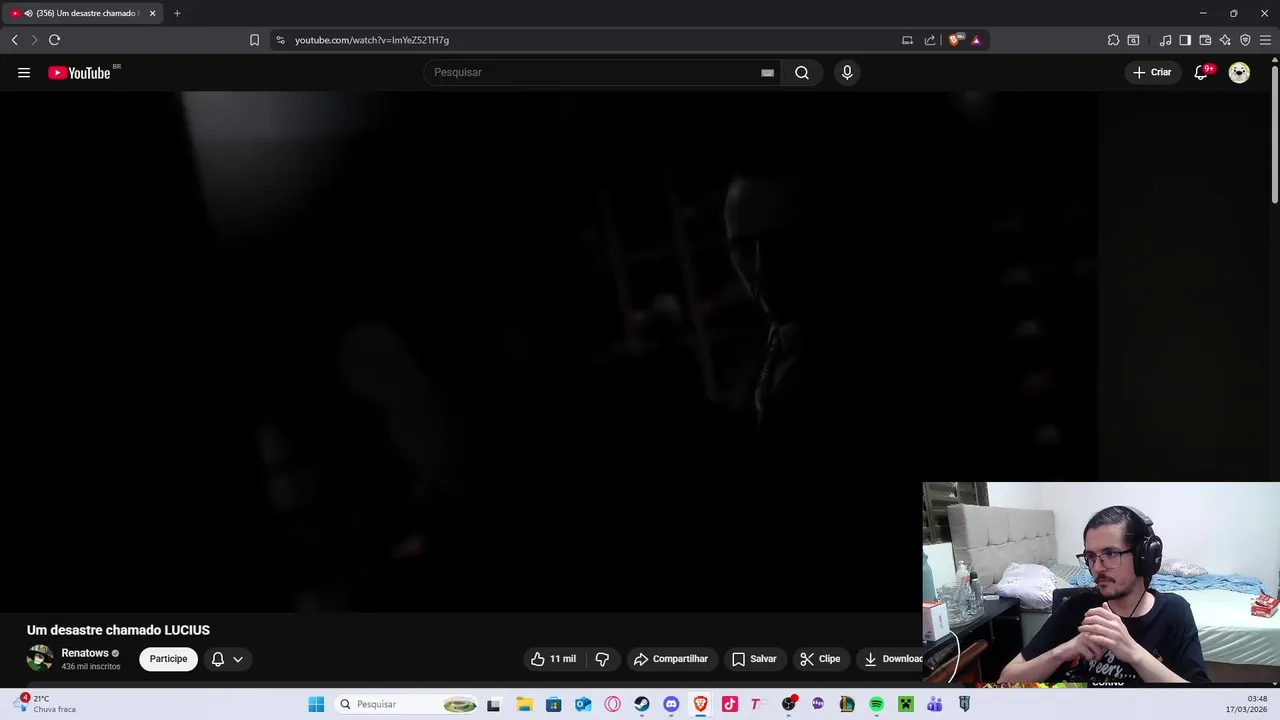Click the YouTube search magnifier button
This screenshot has width=1280, height=720.
(x=802, y=72)
